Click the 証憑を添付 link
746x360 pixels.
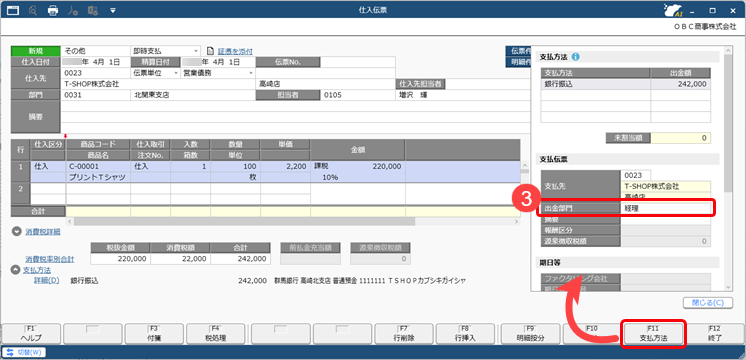(235, 51)
